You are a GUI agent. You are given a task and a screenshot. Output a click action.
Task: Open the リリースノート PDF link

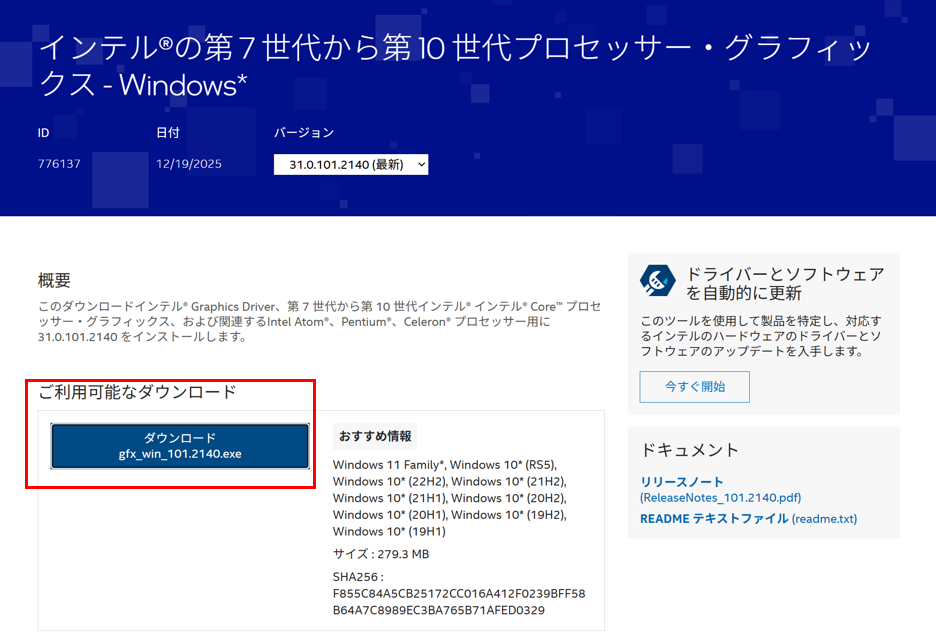(721, 490)
